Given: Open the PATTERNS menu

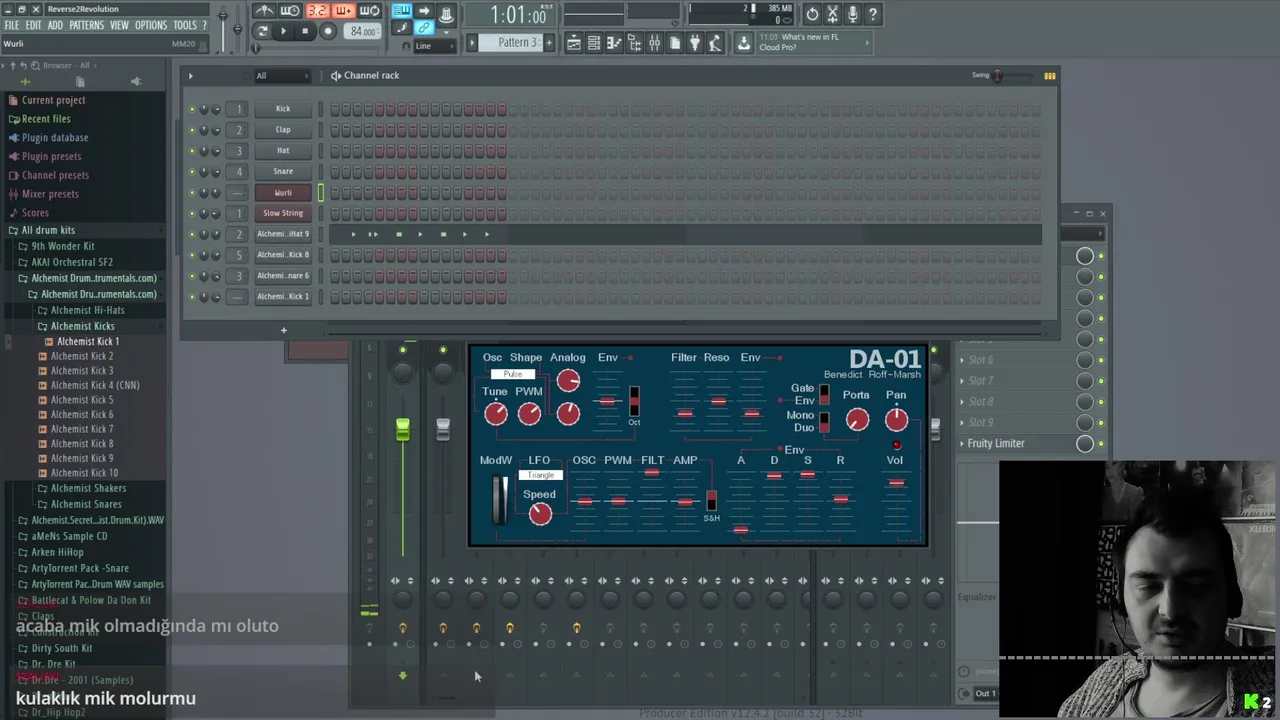Looking at the screenshot, I should point(86,25).
